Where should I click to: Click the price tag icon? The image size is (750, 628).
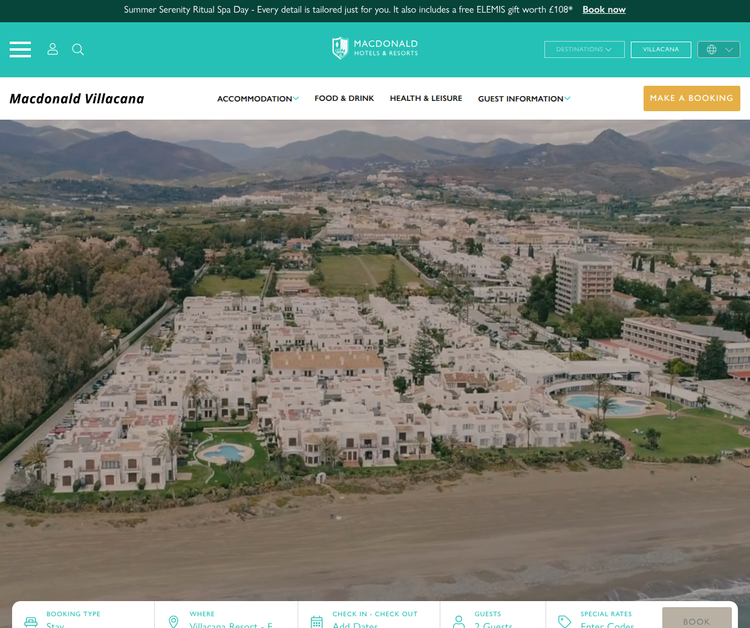tap(564, 621)
